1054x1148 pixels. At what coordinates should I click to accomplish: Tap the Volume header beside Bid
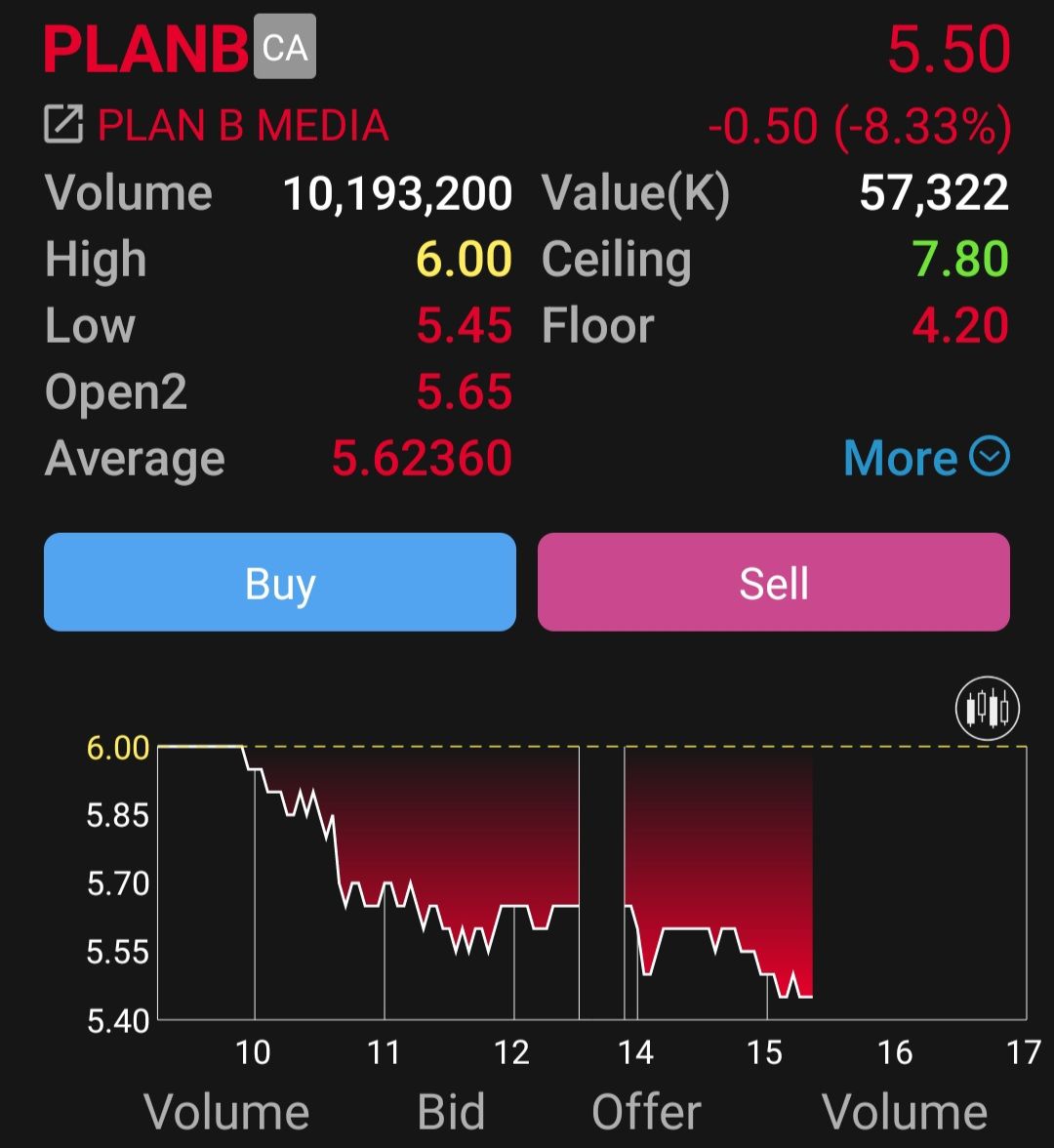226,1111
